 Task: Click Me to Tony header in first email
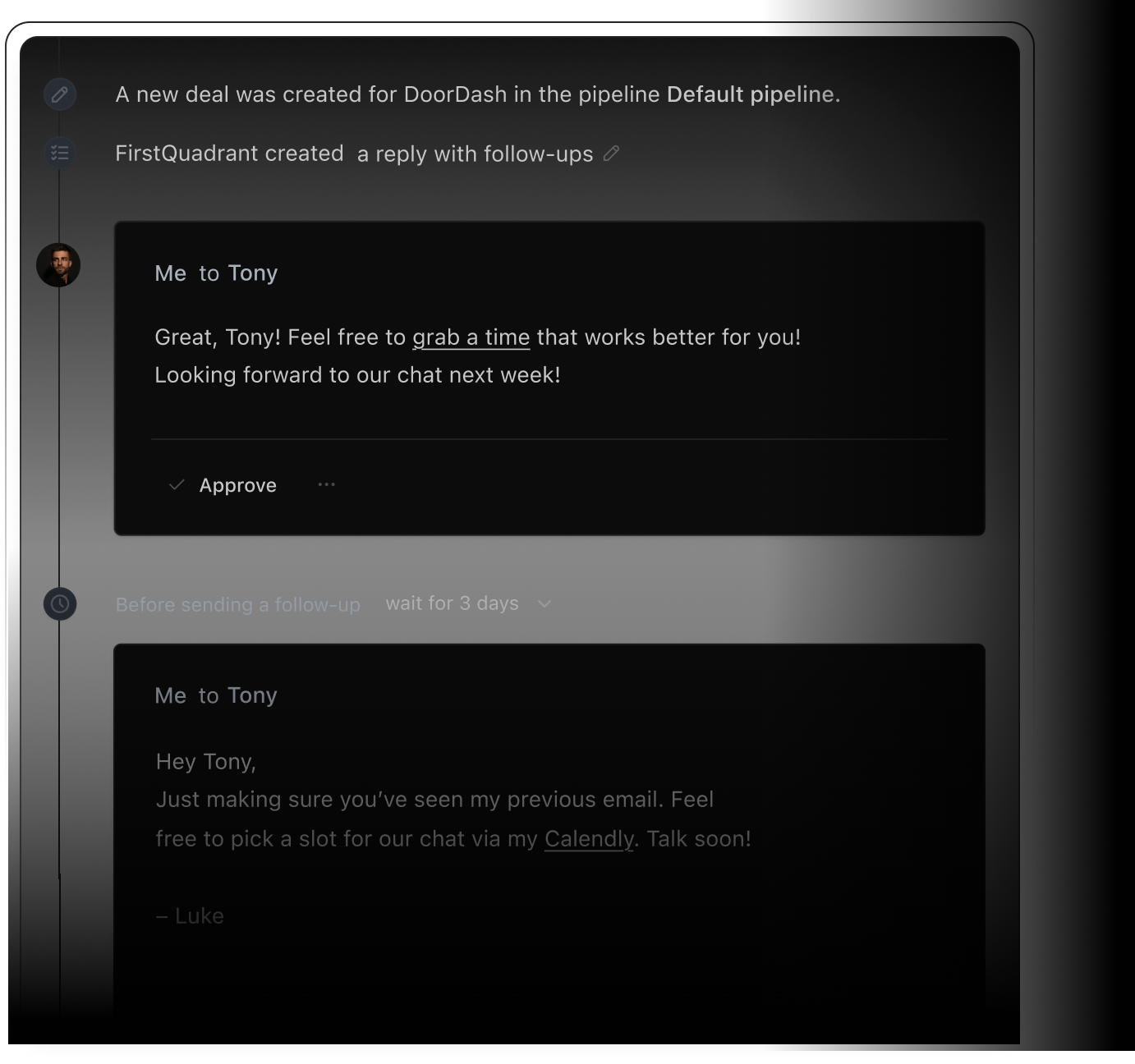[216, 273]
